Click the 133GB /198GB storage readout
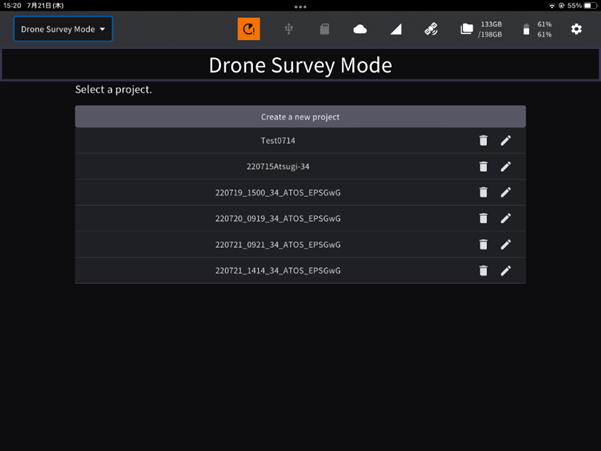601x451 pixels. click(490, 29)
